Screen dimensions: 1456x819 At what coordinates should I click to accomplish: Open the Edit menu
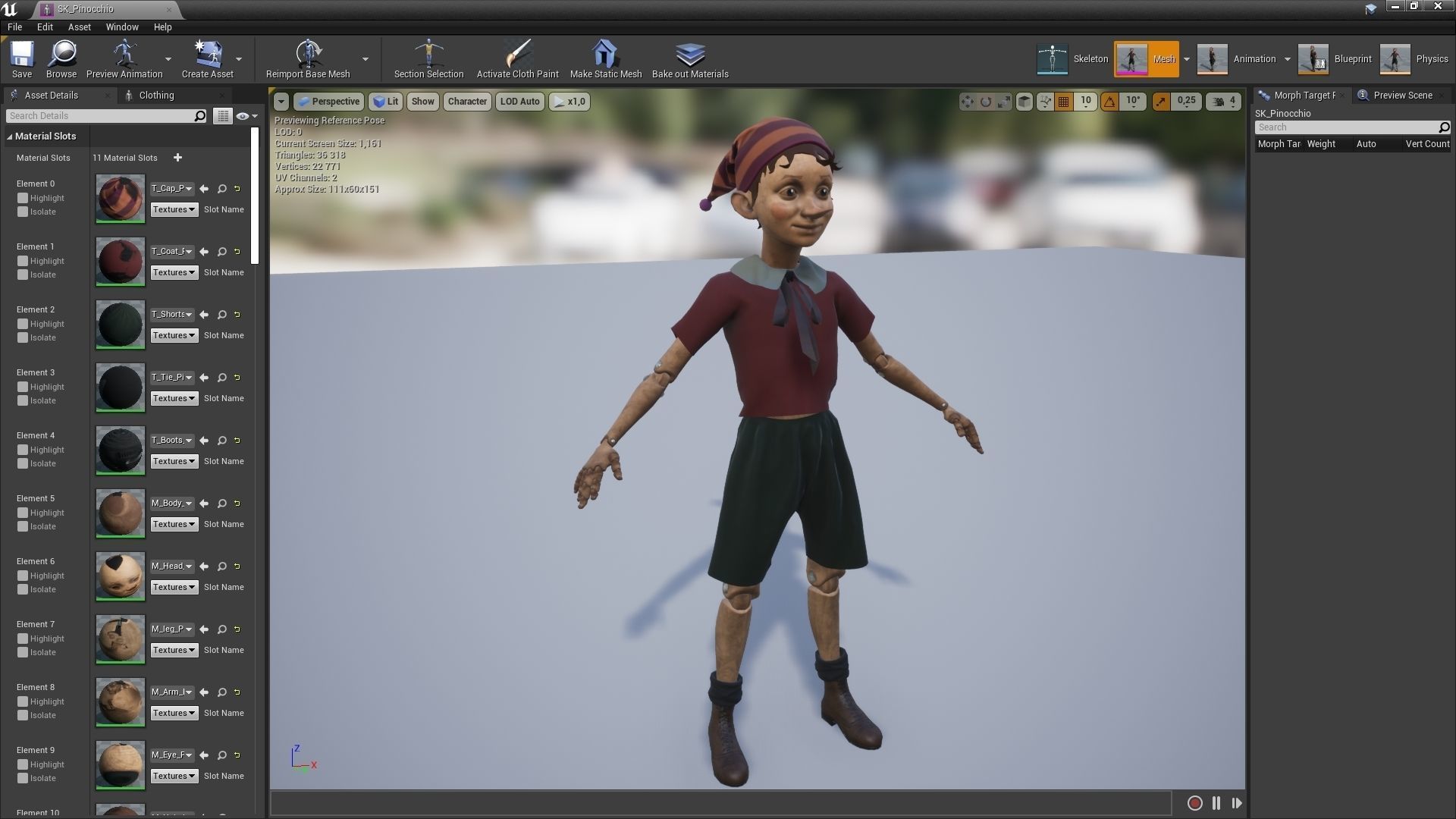(x=45, y=27)
